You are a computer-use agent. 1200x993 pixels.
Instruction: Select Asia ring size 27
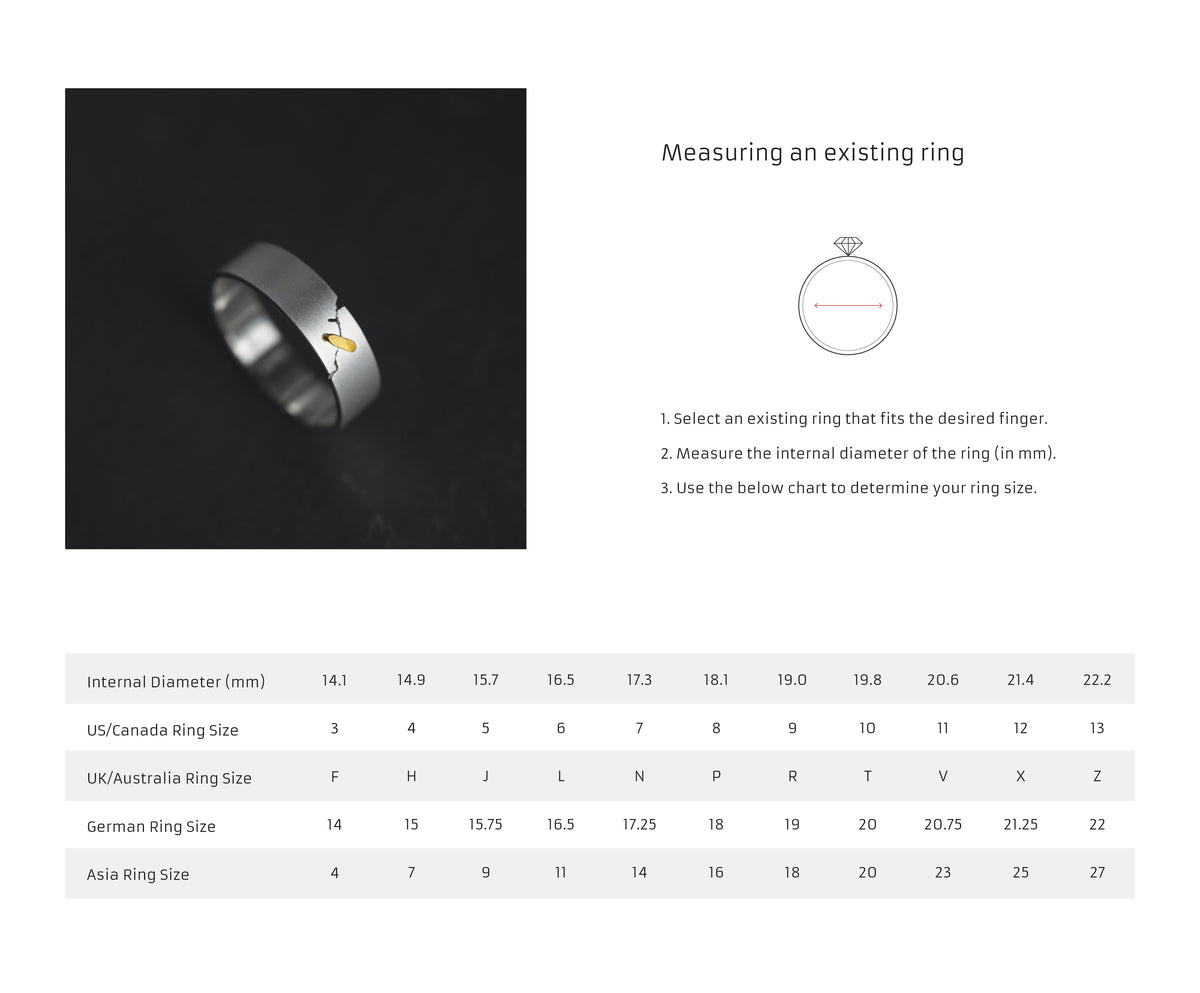1097,872
